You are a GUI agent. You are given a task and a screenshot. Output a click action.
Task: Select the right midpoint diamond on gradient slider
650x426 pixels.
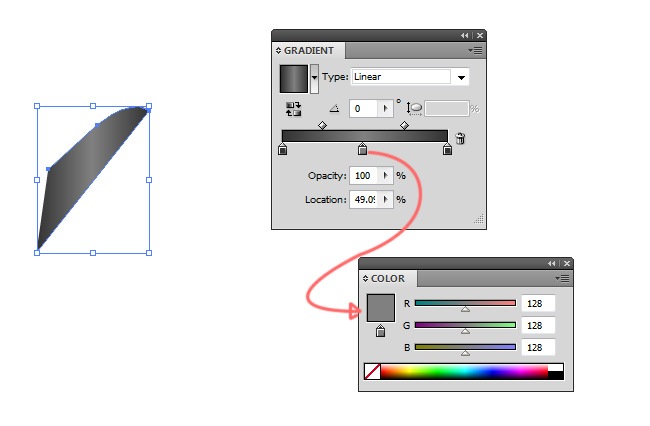pos(404,125)
